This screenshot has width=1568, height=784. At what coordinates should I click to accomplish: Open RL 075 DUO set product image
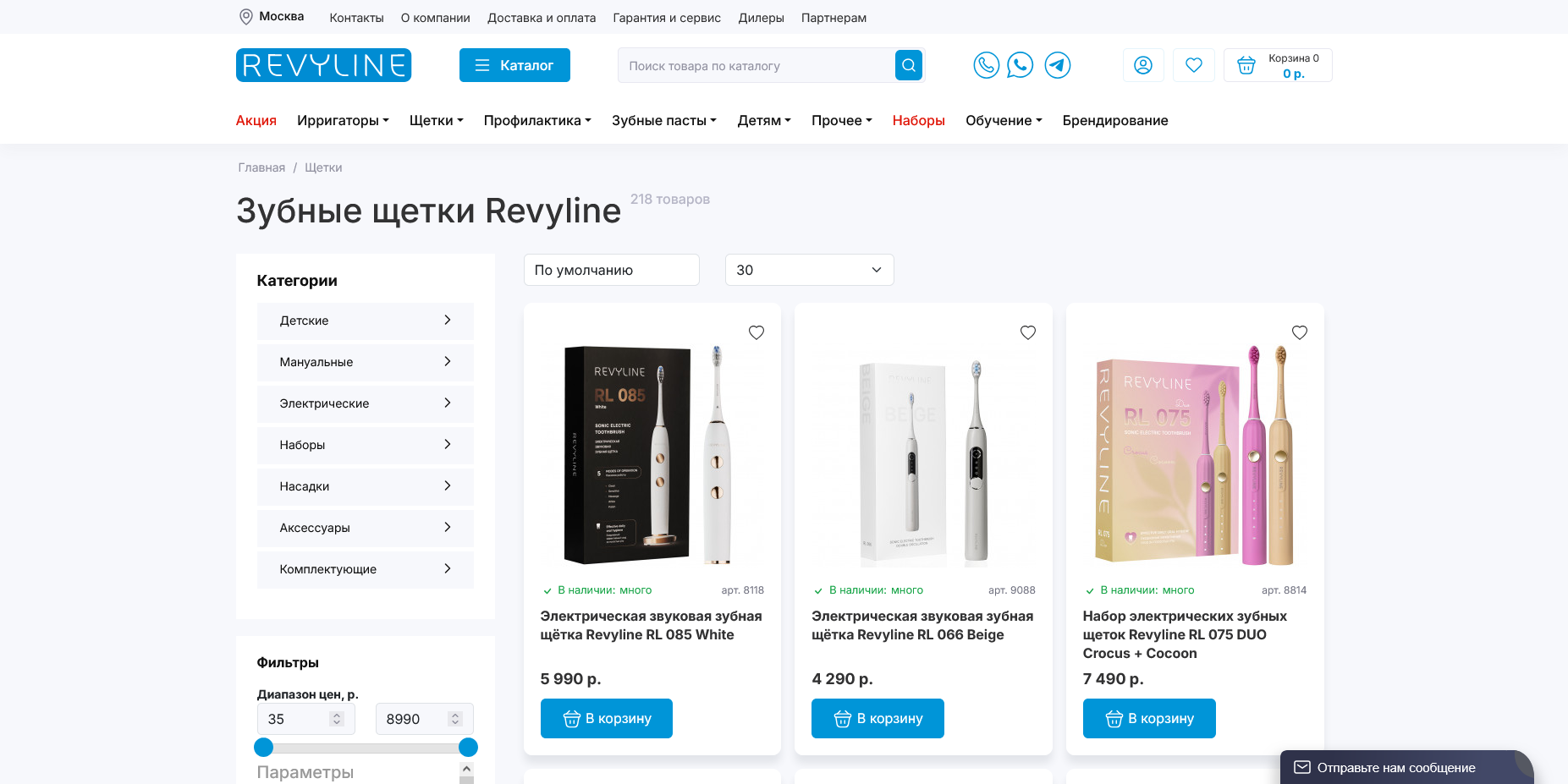1195,455
